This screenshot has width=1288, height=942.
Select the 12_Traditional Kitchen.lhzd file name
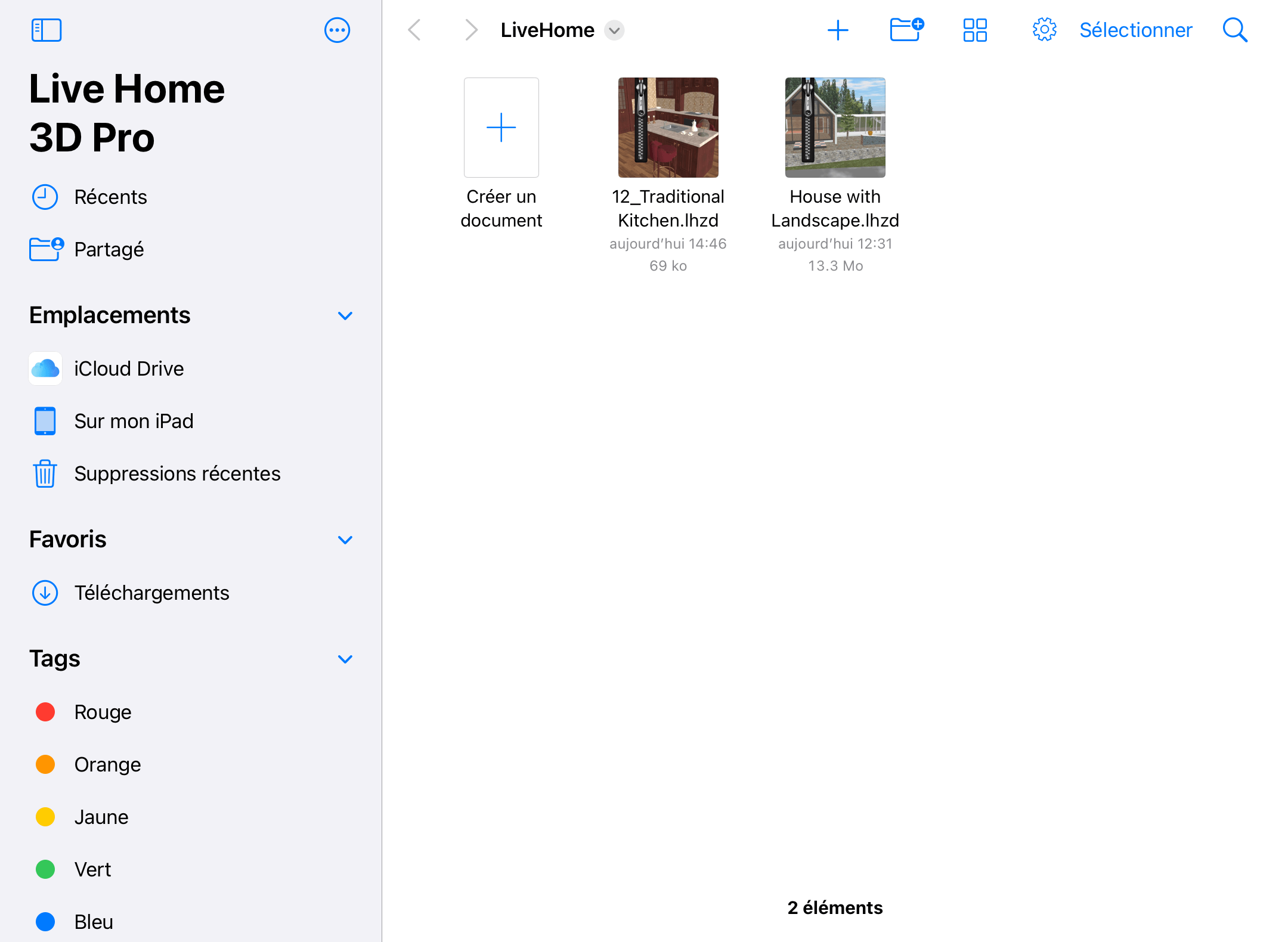[668, 208]
